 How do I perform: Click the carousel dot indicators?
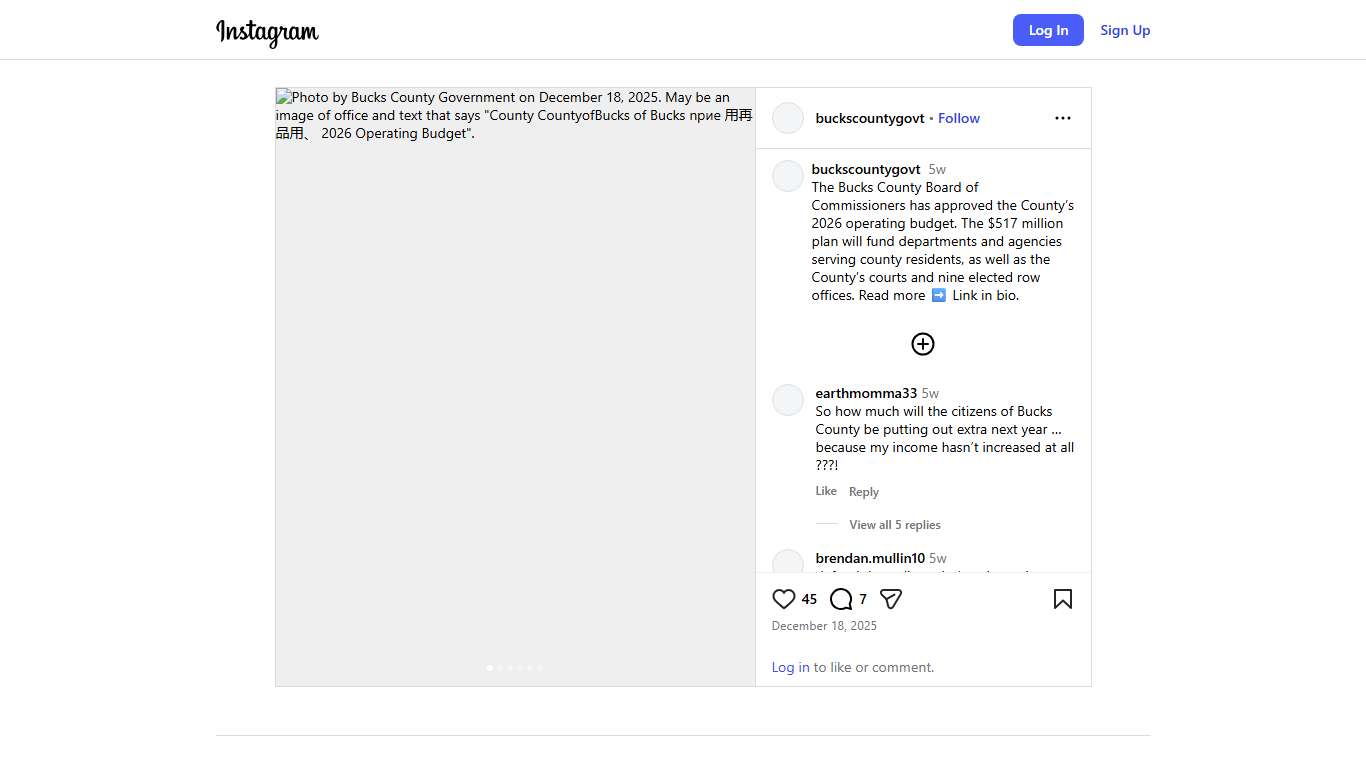coord(515,667)
